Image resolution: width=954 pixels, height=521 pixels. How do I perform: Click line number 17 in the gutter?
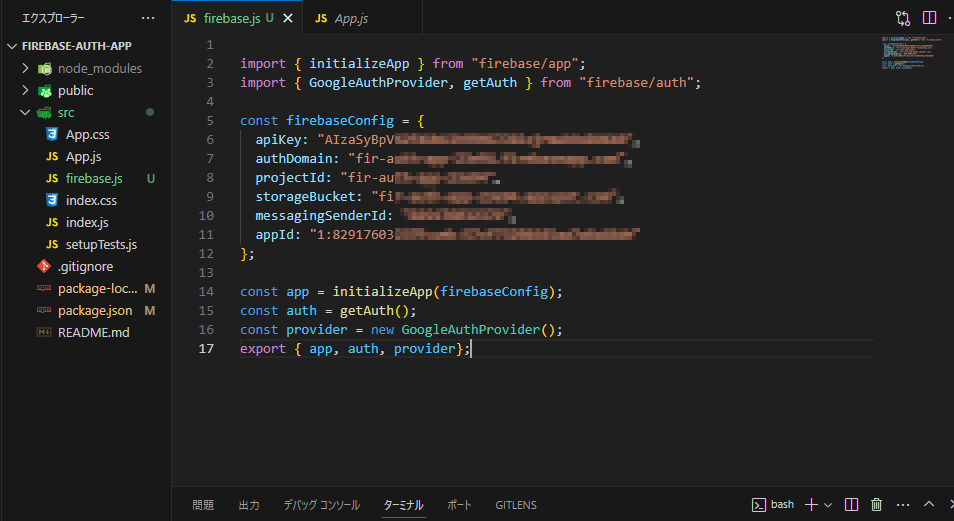click(206, 348)
